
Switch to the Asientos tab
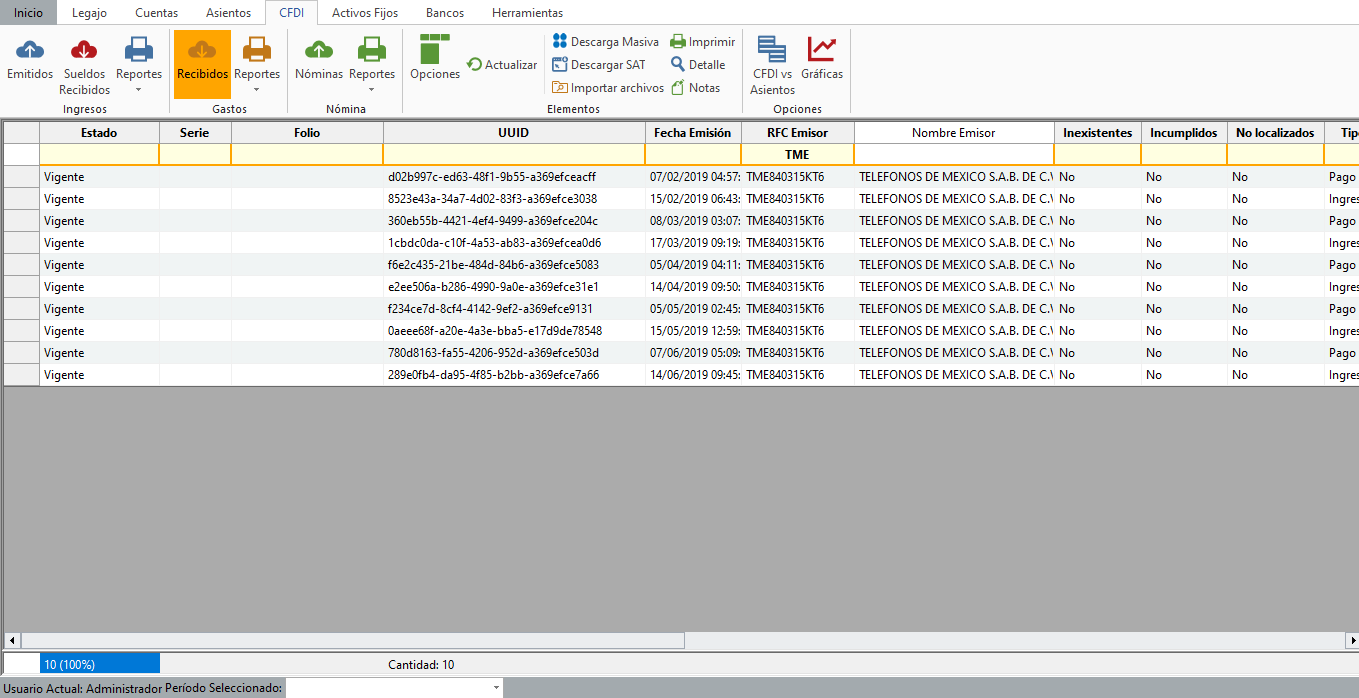[228, 13]
